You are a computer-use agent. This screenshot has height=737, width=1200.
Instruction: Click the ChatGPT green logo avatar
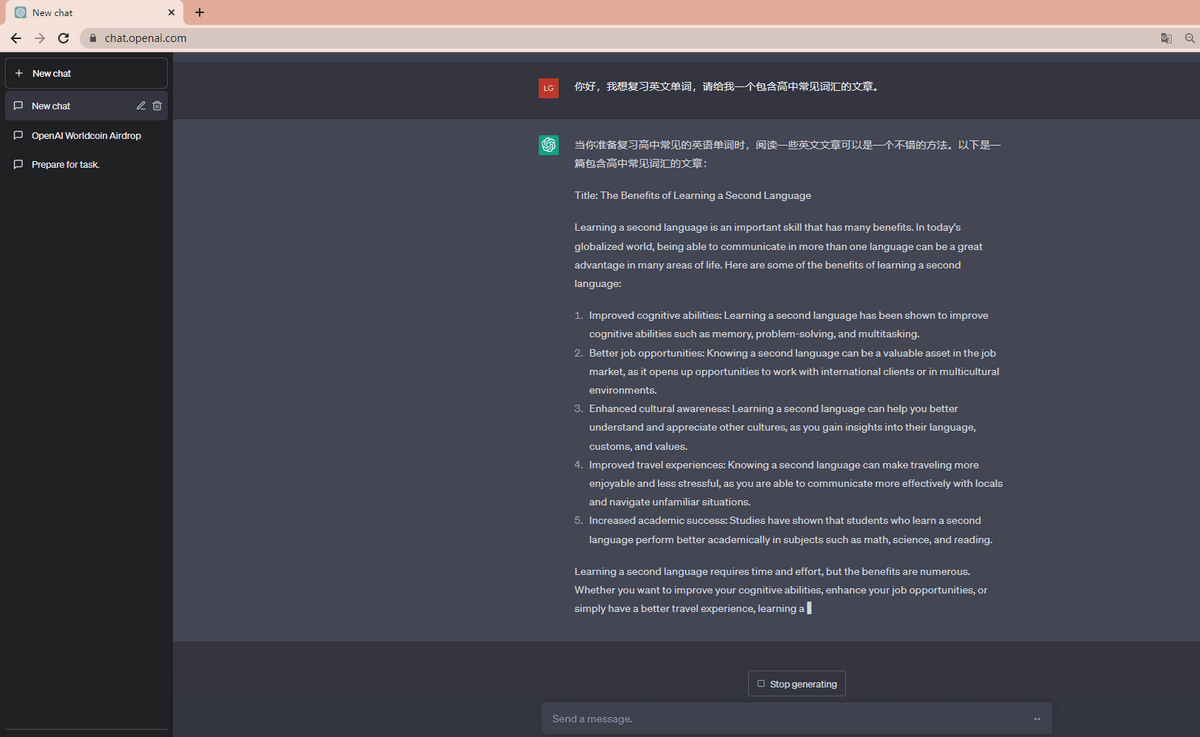pos(548,145)
